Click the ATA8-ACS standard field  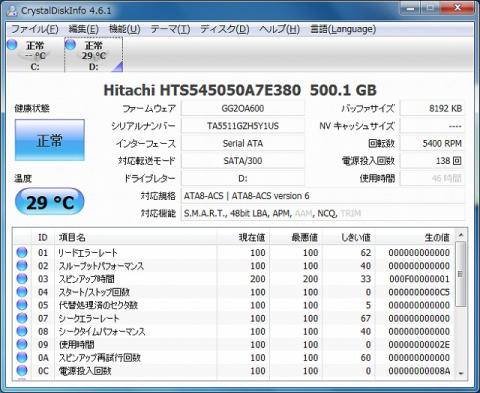[x=323, y=196]
